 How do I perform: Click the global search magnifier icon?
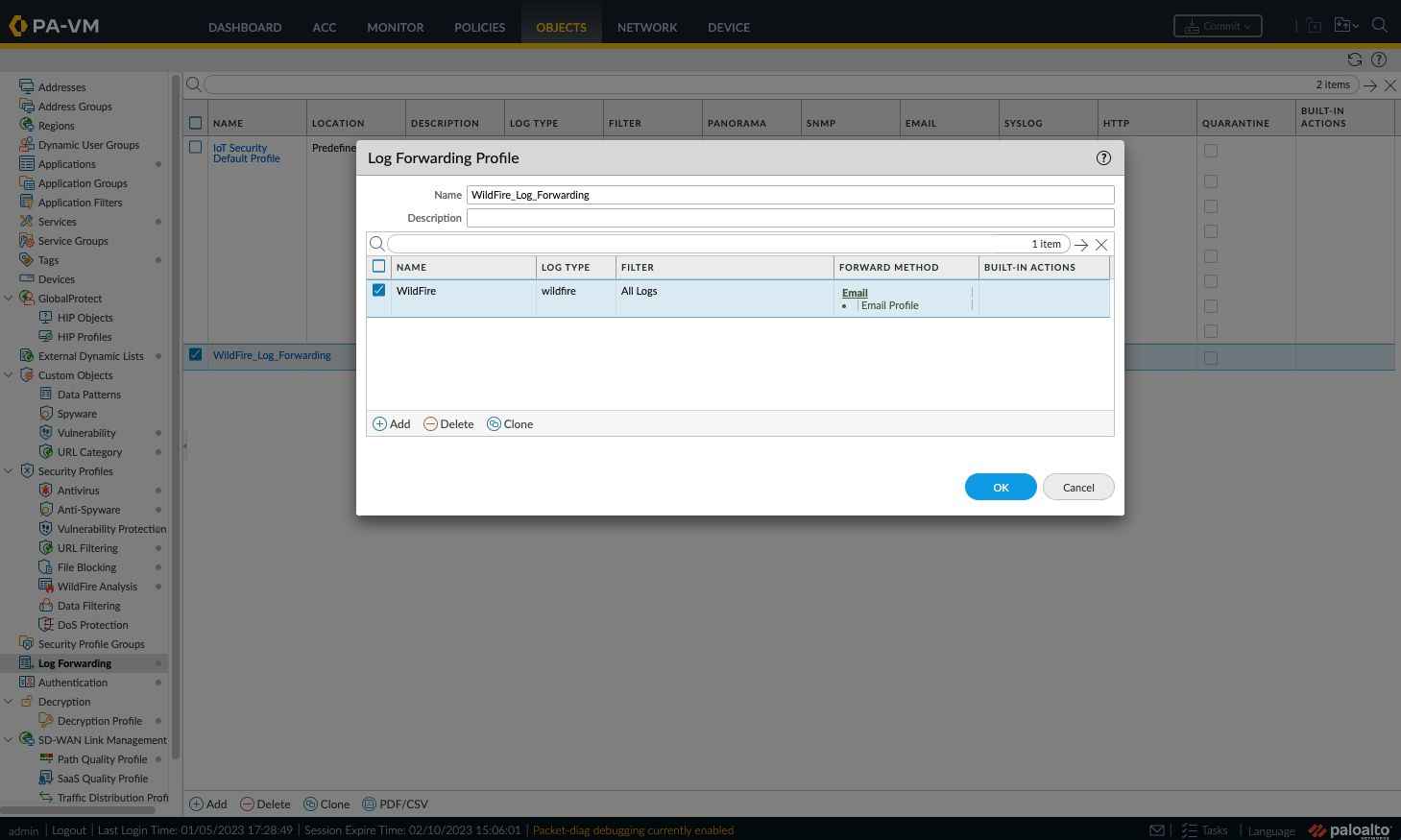point(1380,26)
